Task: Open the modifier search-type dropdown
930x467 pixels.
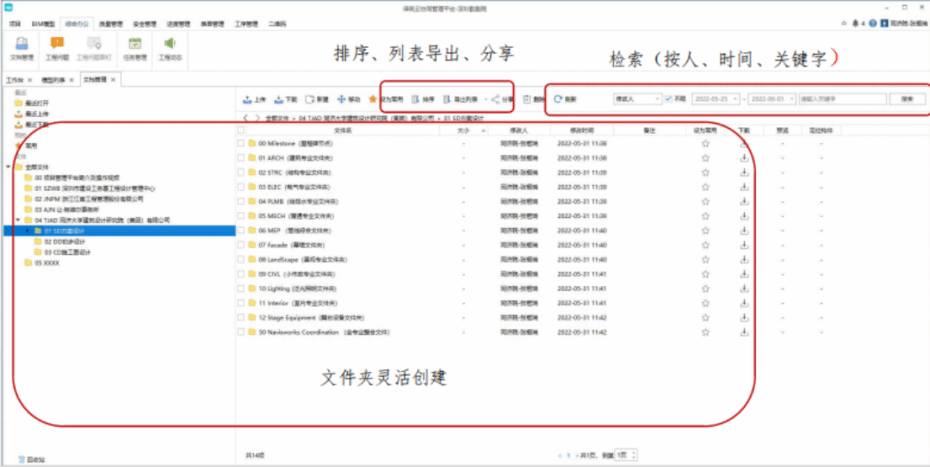Action: click(x=637, y=99)
